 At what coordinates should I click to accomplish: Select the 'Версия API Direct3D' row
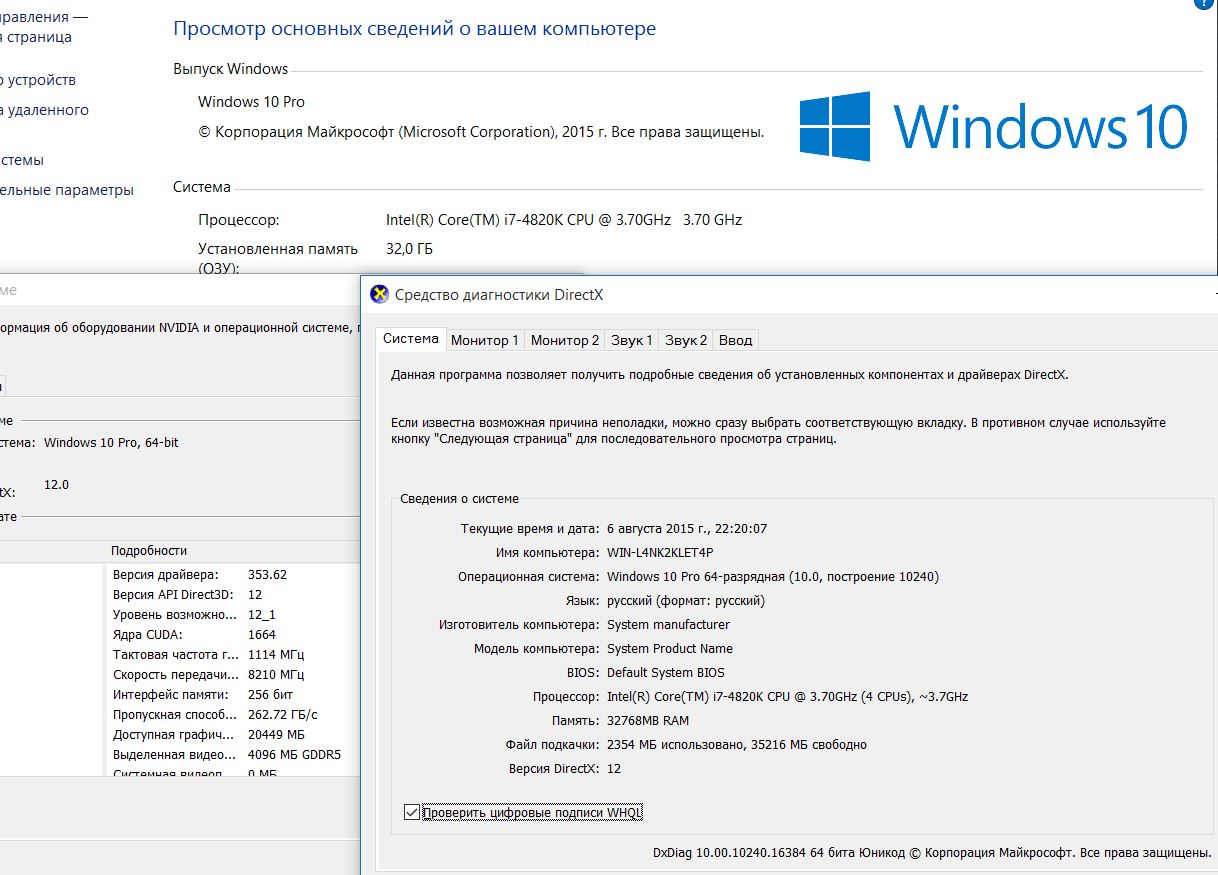click(230, 594)
